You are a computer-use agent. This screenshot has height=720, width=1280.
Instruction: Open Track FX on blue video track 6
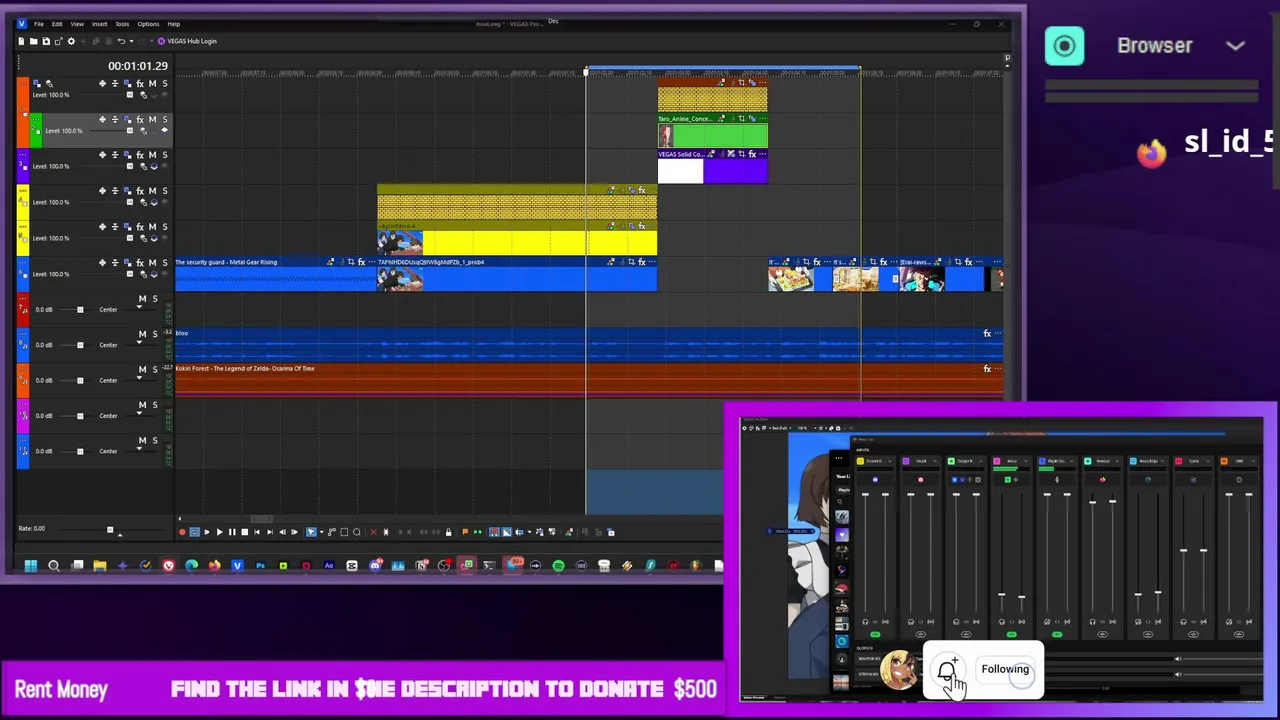click(140, 263)
